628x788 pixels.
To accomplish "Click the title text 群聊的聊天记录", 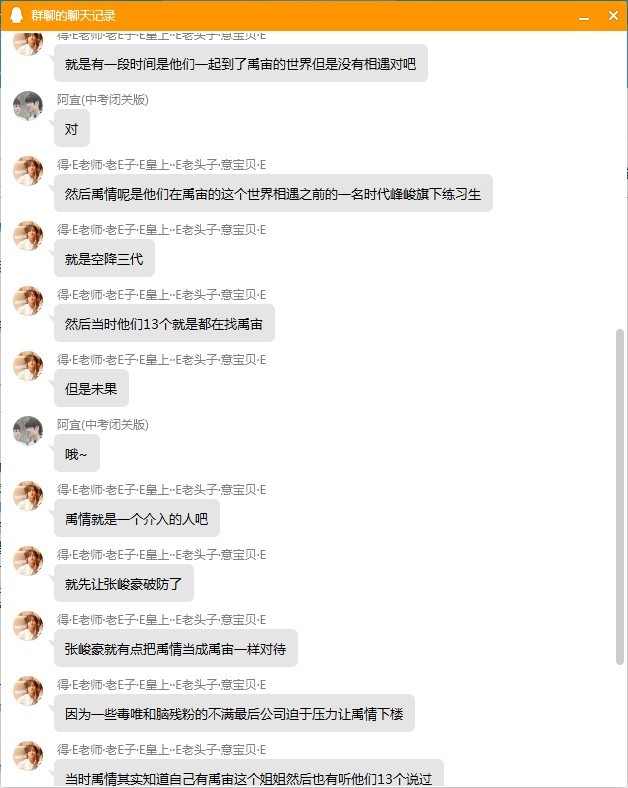I will [73, 16].
